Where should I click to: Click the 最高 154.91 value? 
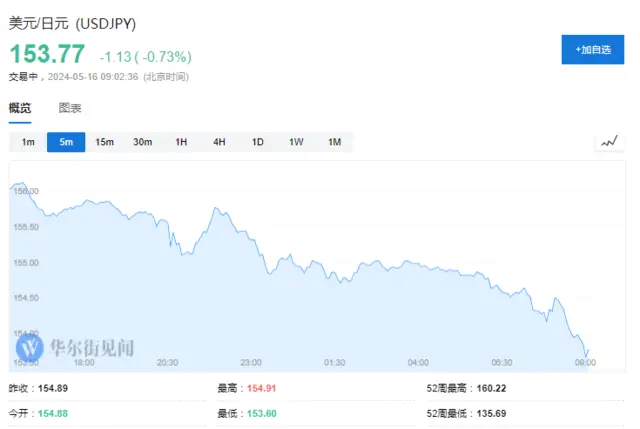[x=262, y=388]
